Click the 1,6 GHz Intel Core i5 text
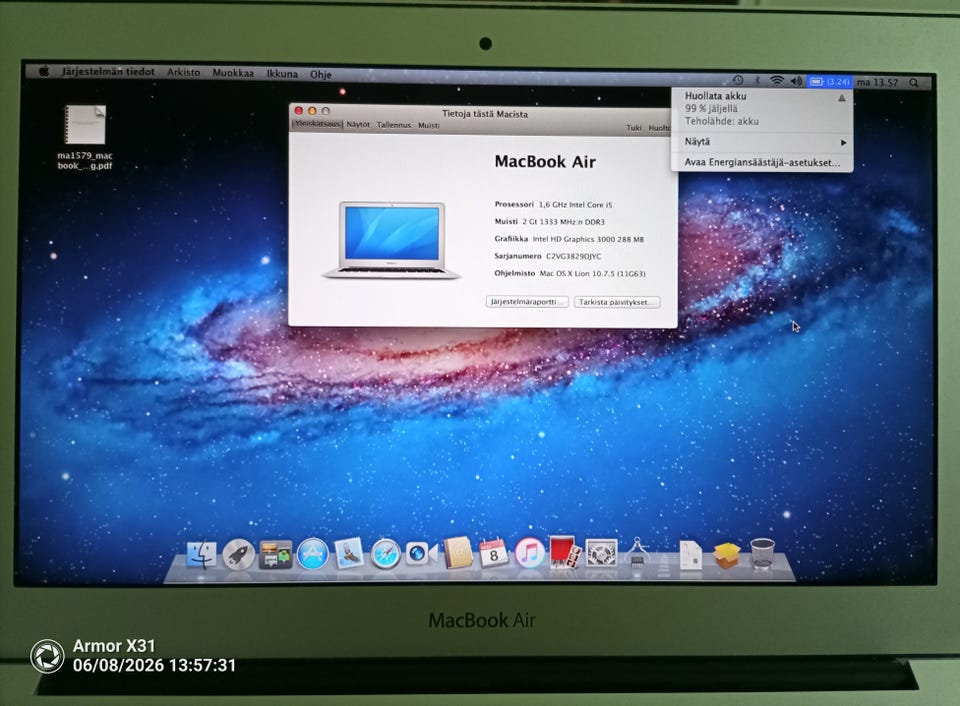 575,205
